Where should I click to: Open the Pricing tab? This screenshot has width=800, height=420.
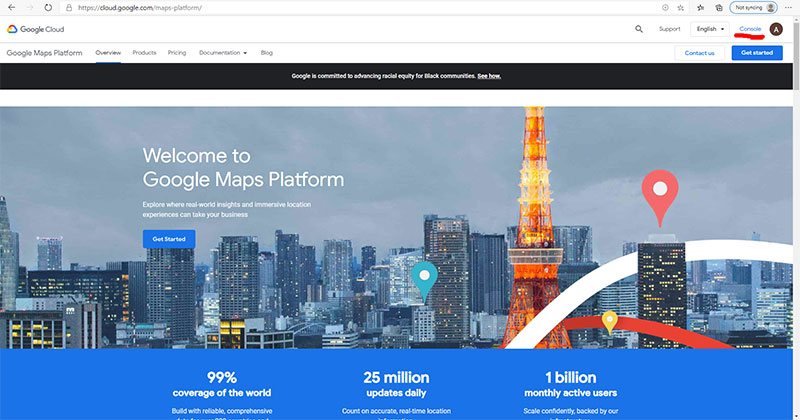click(x=177, y=53)
